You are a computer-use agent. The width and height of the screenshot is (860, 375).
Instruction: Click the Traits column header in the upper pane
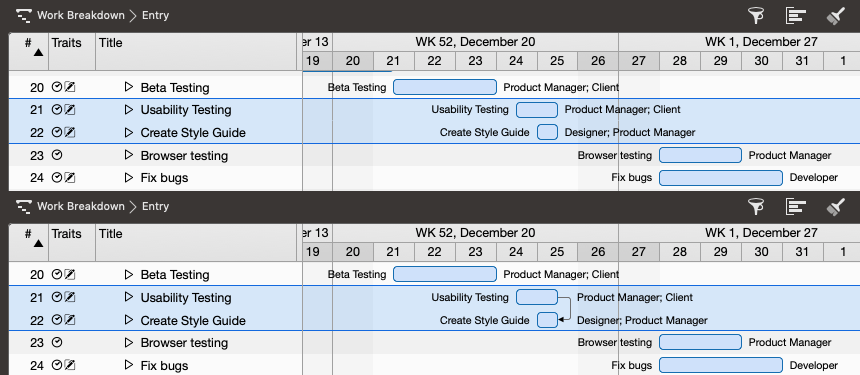click(66, 43)
